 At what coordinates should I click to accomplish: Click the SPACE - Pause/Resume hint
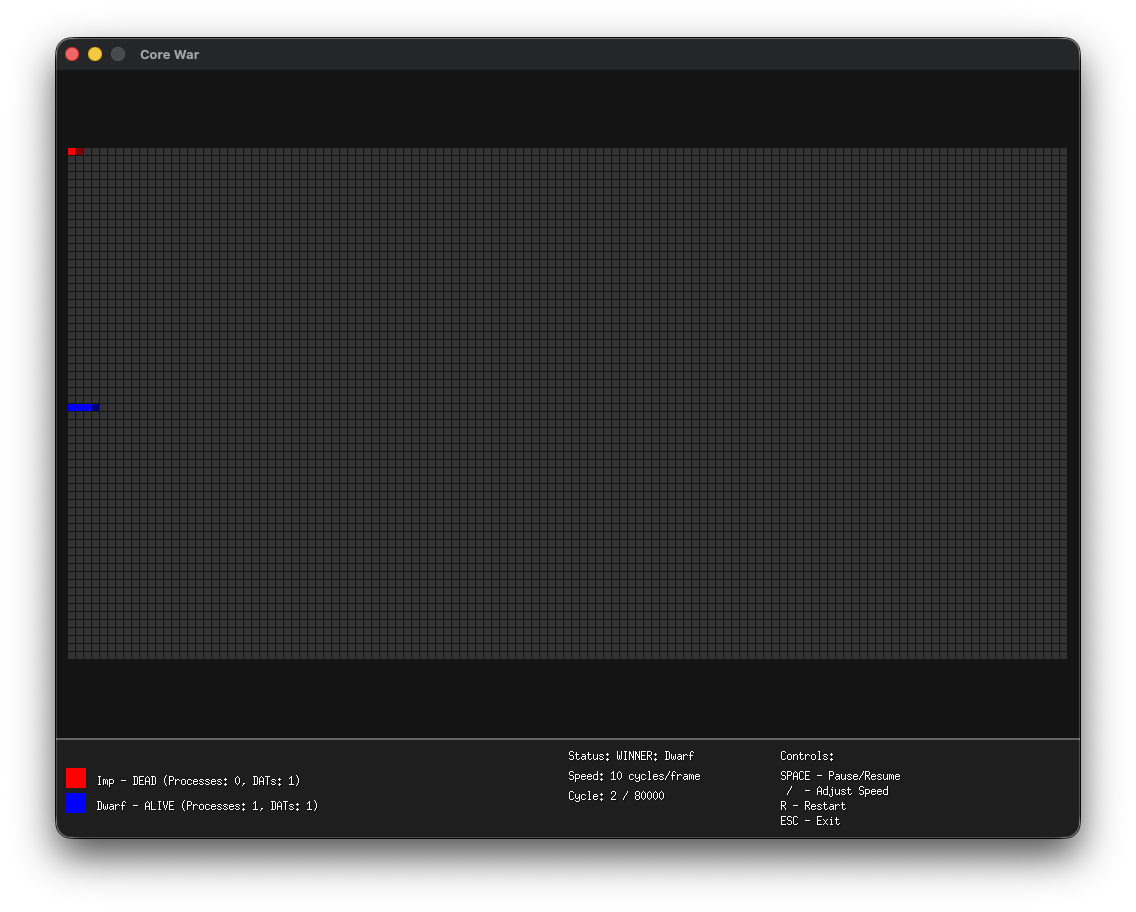840,776
